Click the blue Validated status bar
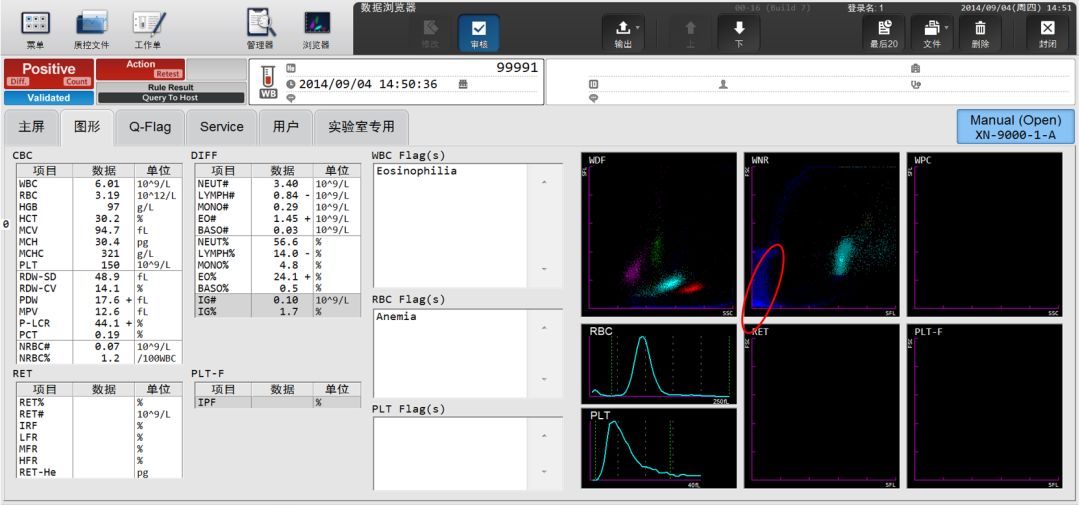Screen dimensions: 1080x505 coord(49,98)
